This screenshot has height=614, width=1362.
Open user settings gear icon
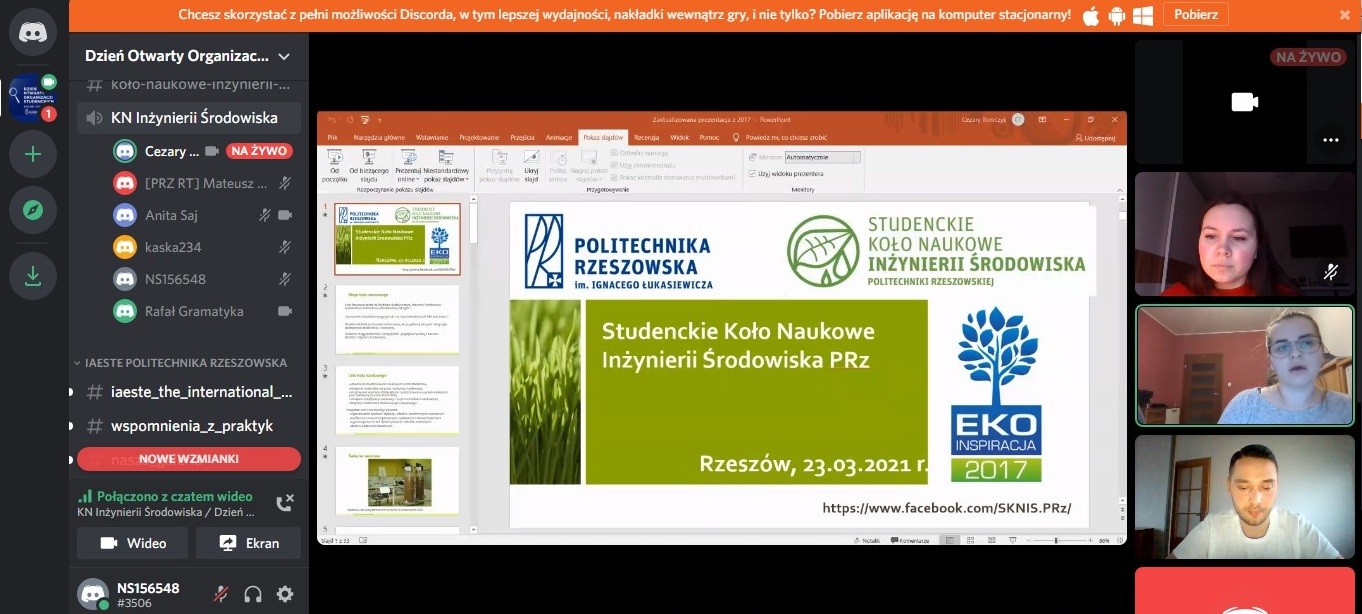(285, 594)
